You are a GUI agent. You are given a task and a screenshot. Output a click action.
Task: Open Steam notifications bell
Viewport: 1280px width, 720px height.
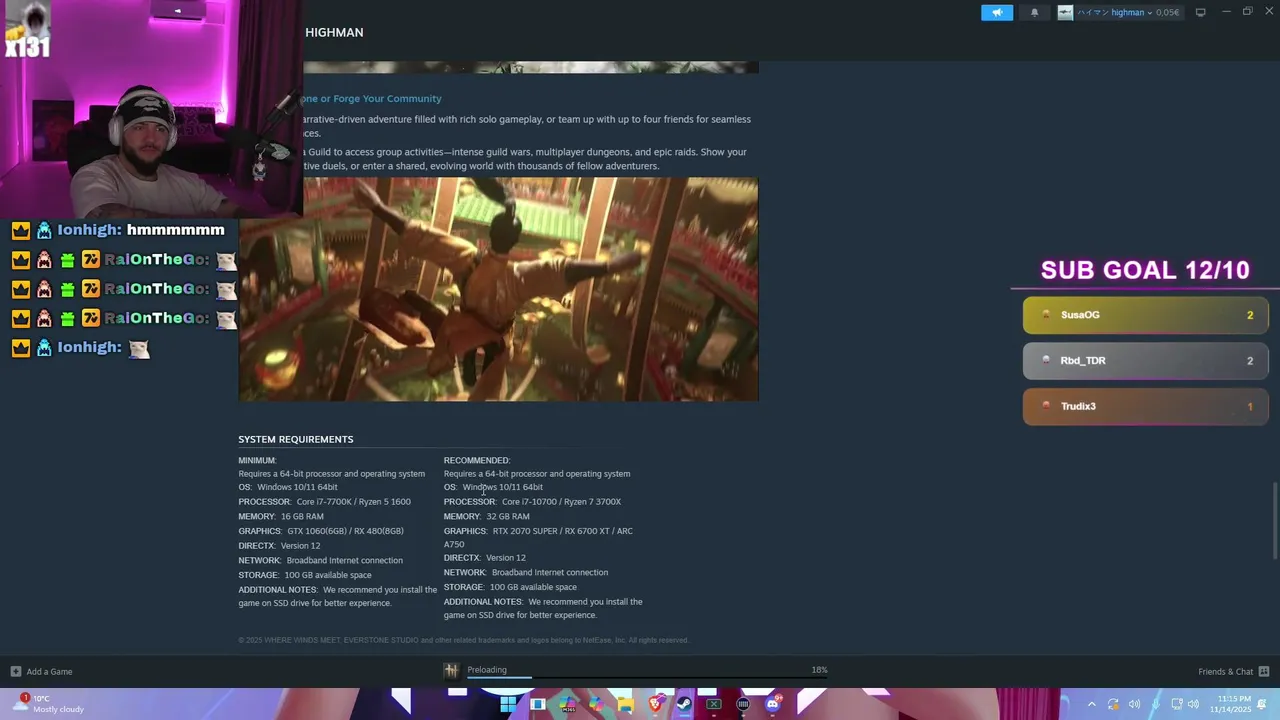point(1034,12)
